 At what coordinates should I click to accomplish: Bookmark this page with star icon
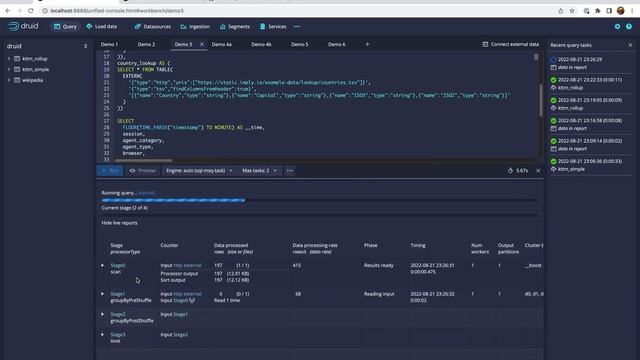(572, 11)
